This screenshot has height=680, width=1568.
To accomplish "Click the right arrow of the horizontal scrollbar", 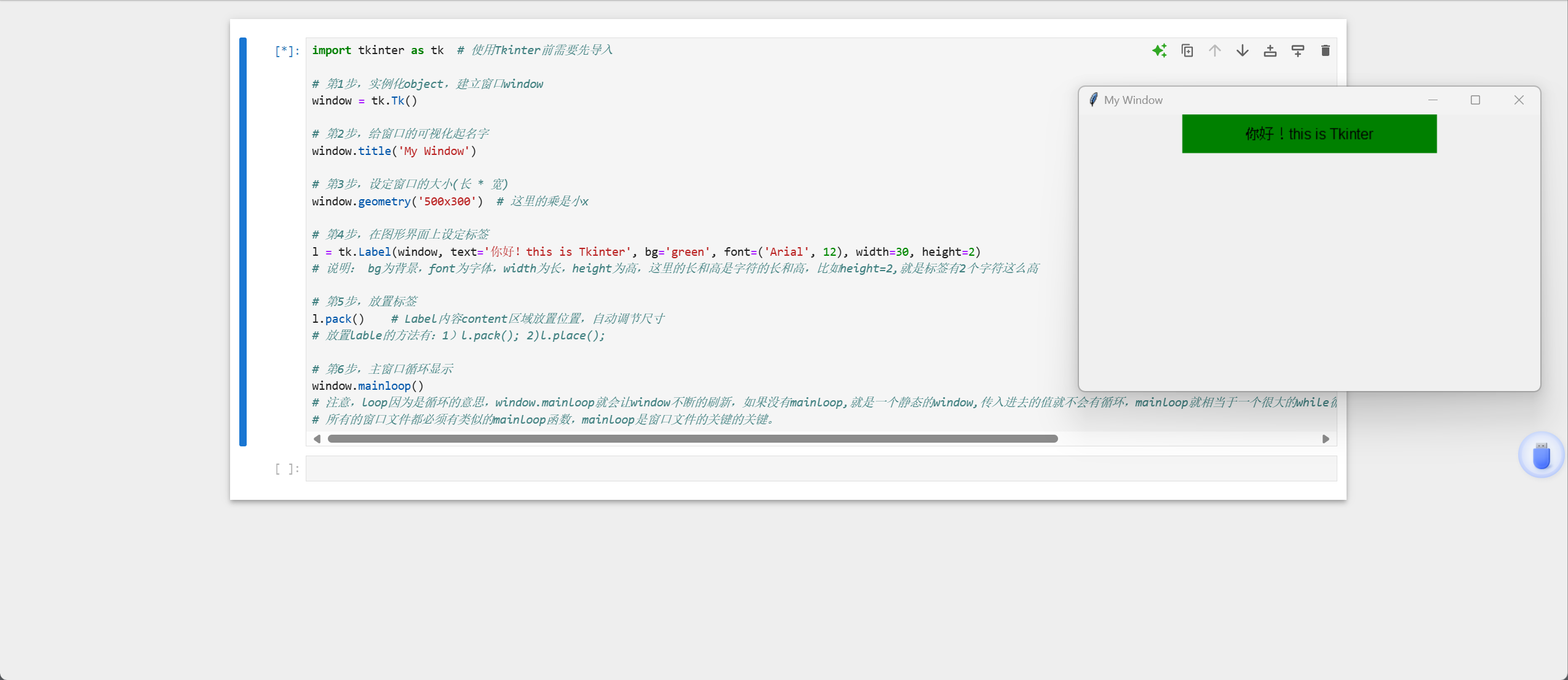I will (1326, 439).
